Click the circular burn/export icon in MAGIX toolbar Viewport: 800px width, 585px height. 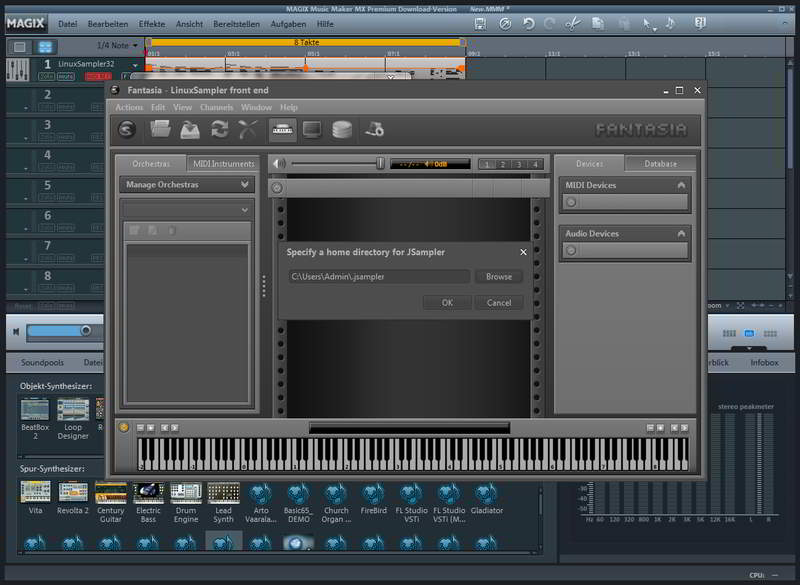(505, 23)
